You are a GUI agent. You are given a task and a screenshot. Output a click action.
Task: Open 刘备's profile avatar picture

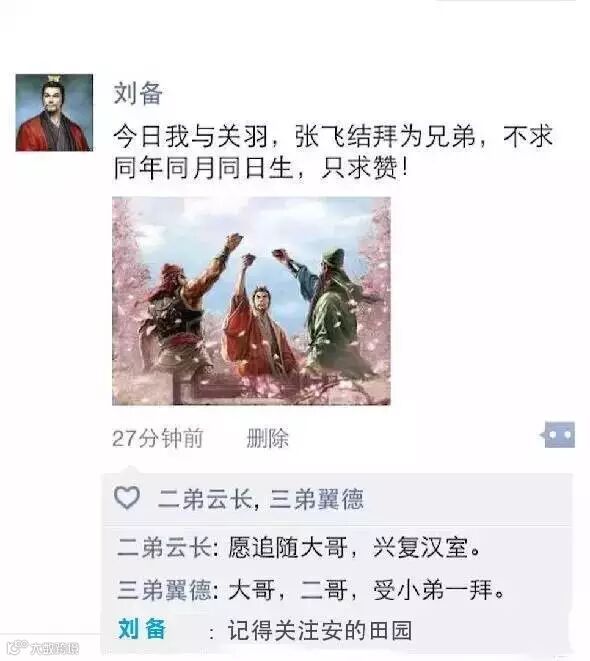coord(54,113)
